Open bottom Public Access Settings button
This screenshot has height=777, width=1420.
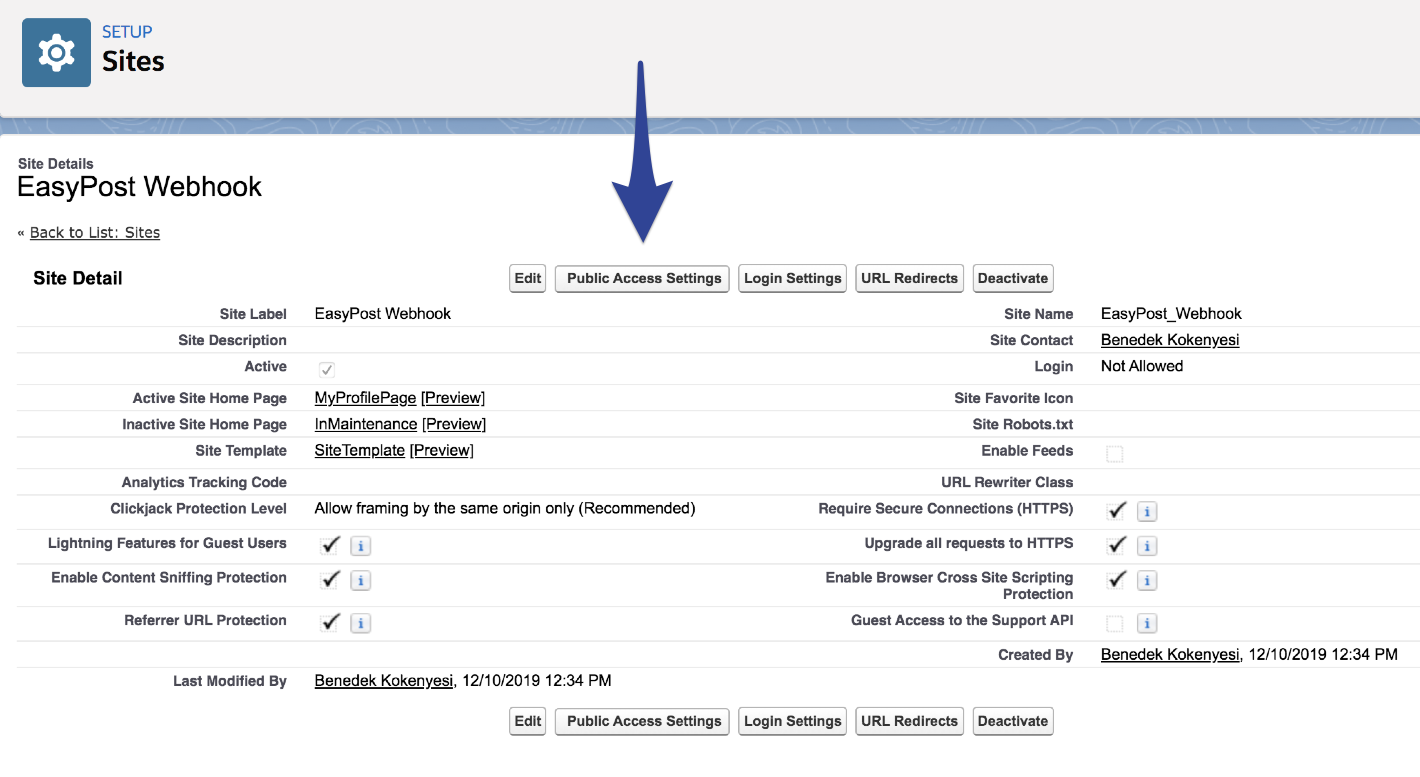[644, 721]
